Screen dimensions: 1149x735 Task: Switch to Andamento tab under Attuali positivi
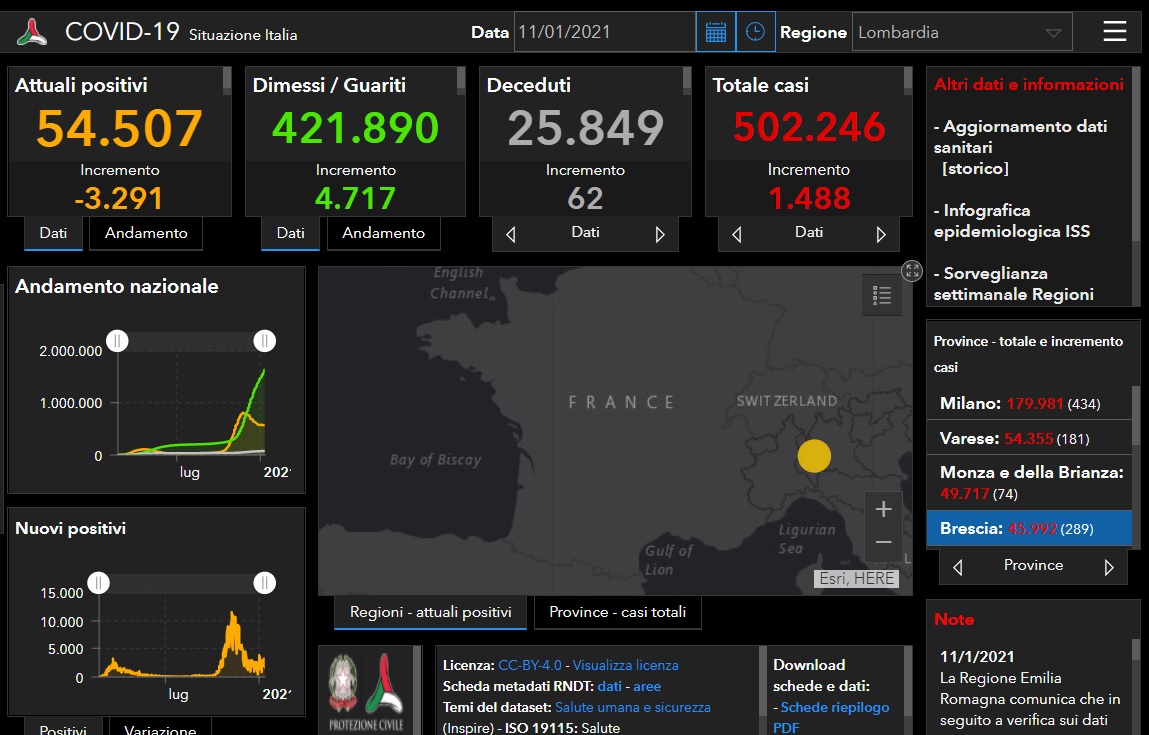click(x=146, y=233)
